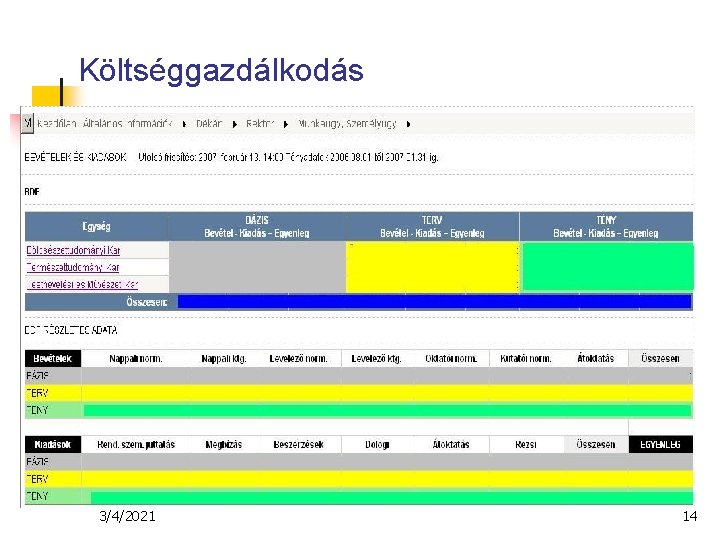720x540 pixels.
Task: Click the Bevételek table header
Action: (x=53, y=359)
